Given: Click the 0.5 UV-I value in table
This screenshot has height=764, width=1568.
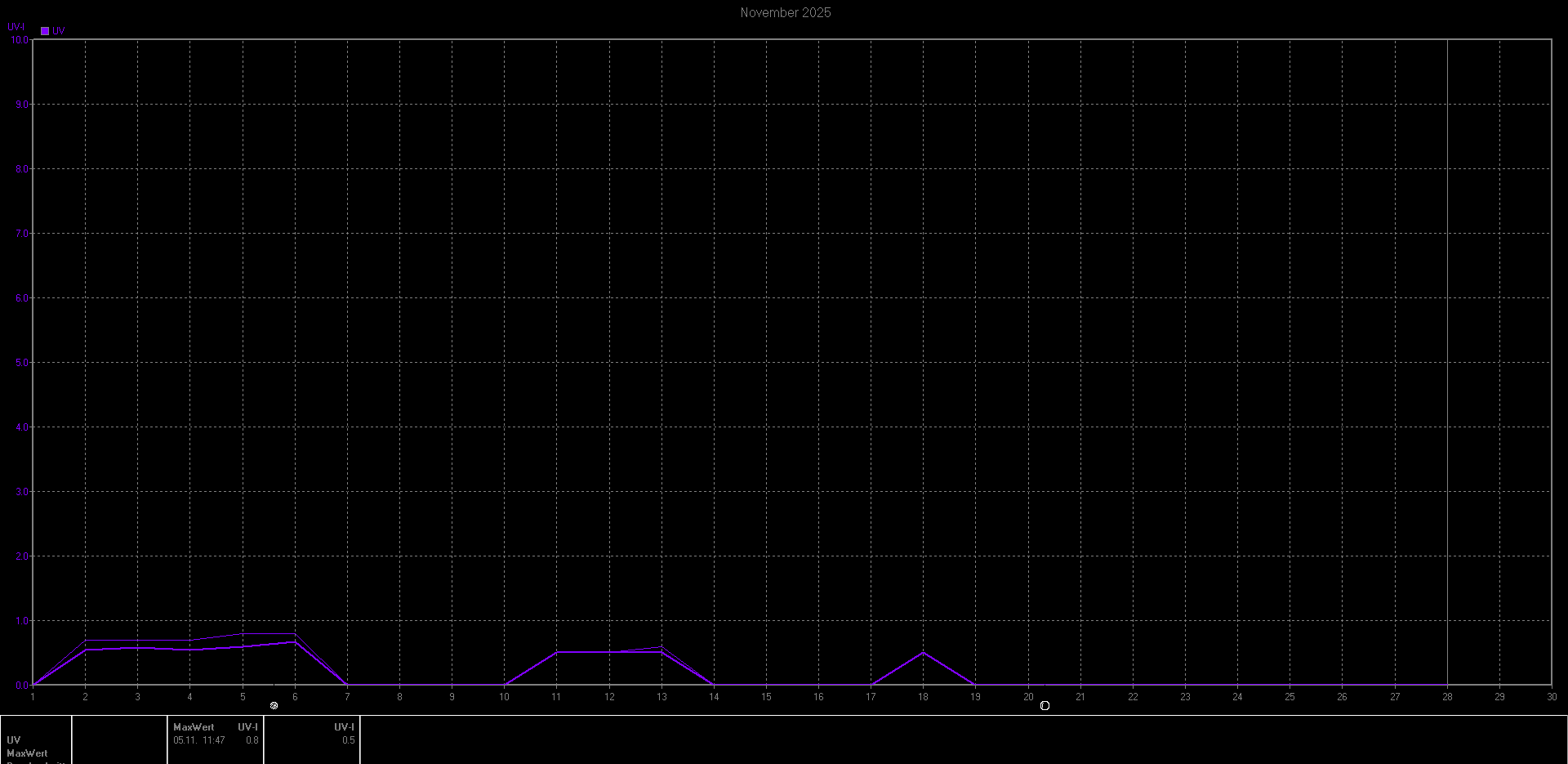Looking at the screenshot, I should 348,740.
